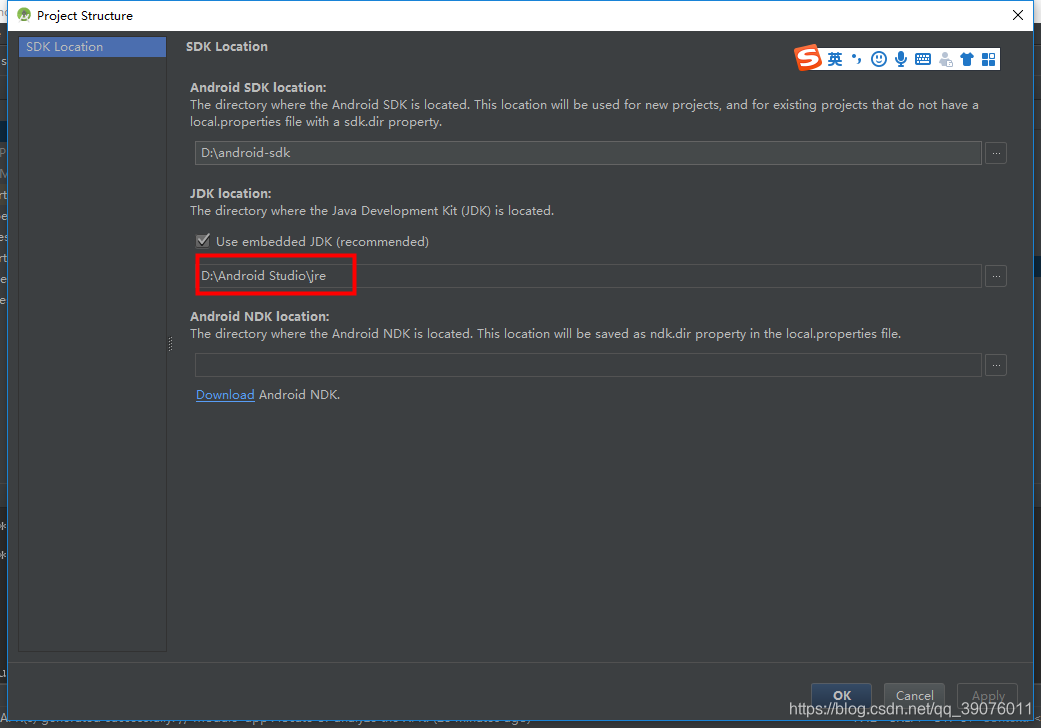Image resolution: width=1041 pixels, height=728 pixels.
Task: Click the Android SDK location heading text
Action: tap(258, 88)
